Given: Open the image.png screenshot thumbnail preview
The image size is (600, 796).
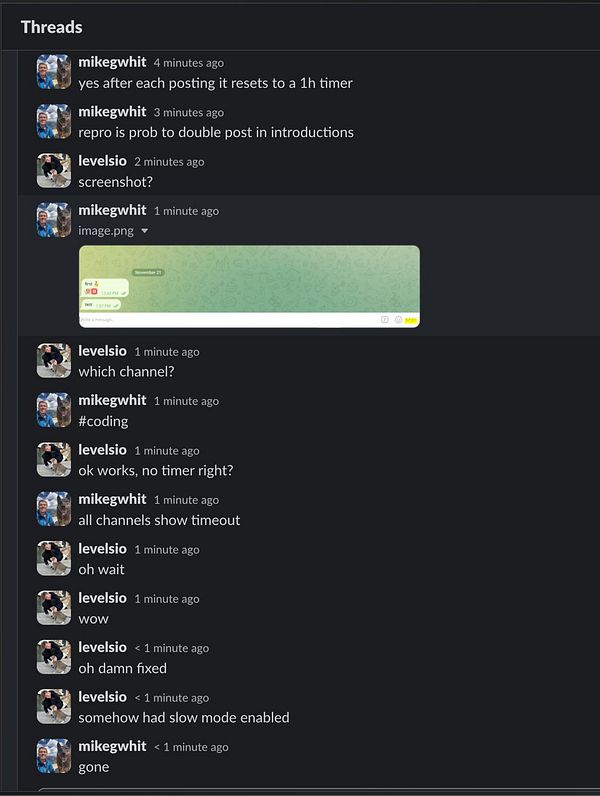Looking at the screenshot, I should (x=249, y=286).
